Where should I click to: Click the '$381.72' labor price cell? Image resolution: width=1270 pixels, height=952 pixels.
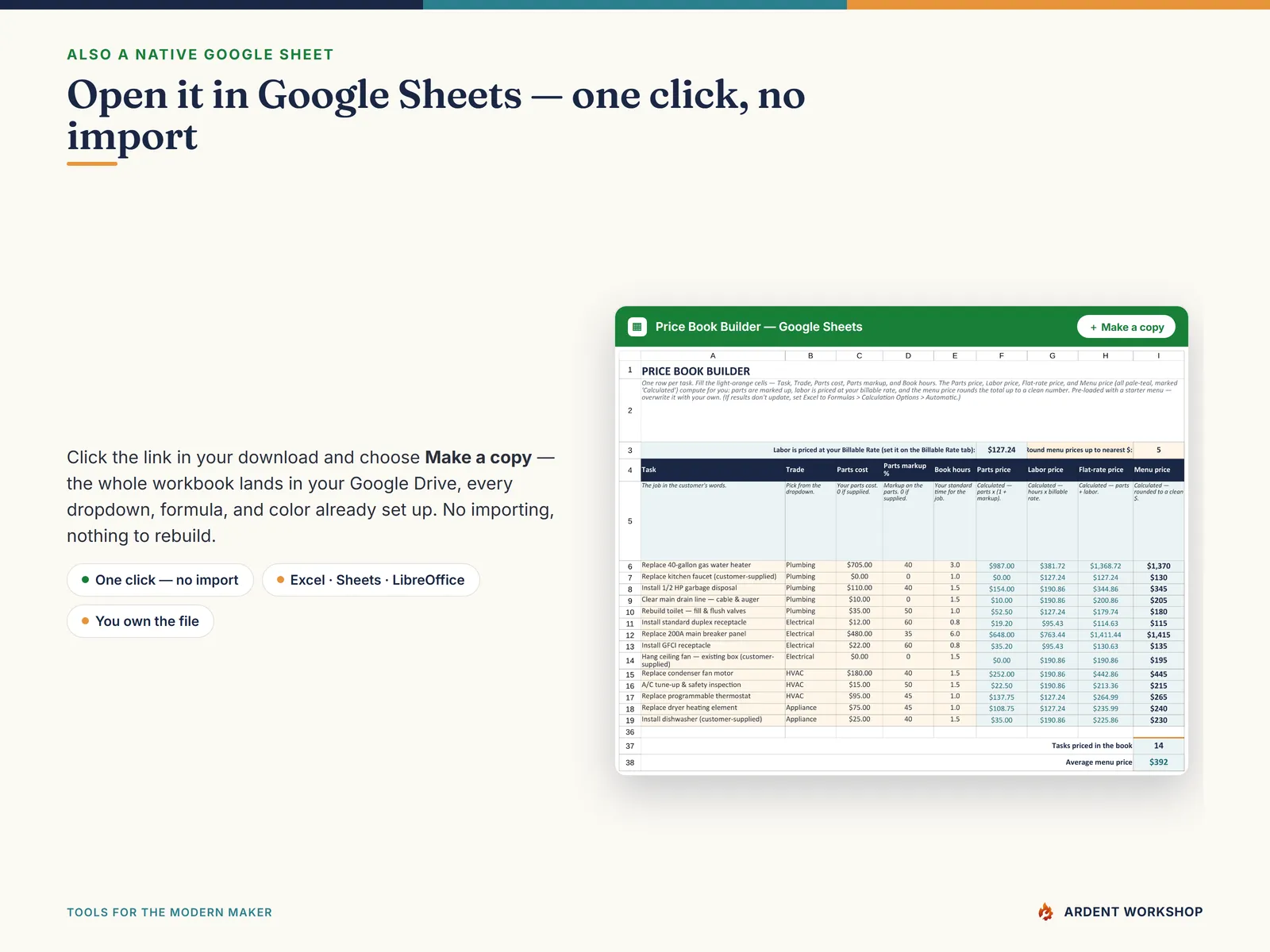1053,566
